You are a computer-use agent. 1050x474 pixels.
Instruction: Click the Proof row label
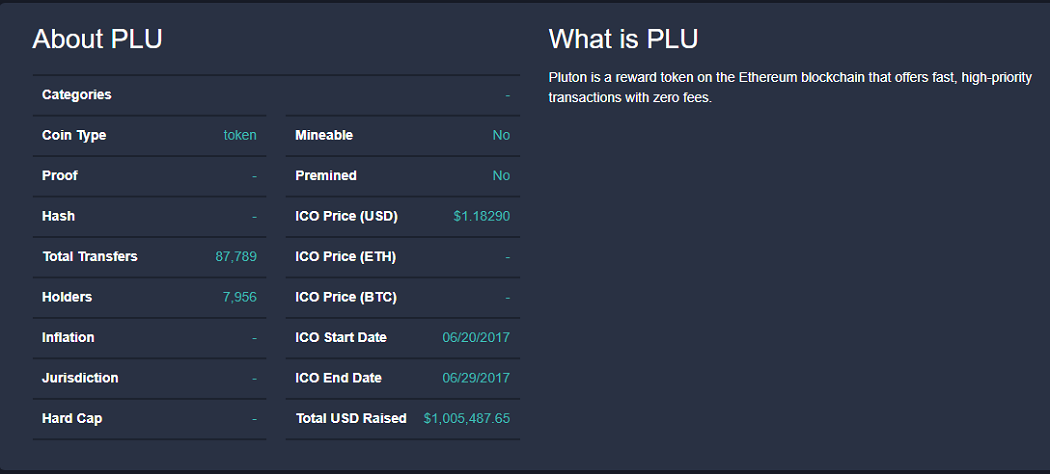coord(60,175)
